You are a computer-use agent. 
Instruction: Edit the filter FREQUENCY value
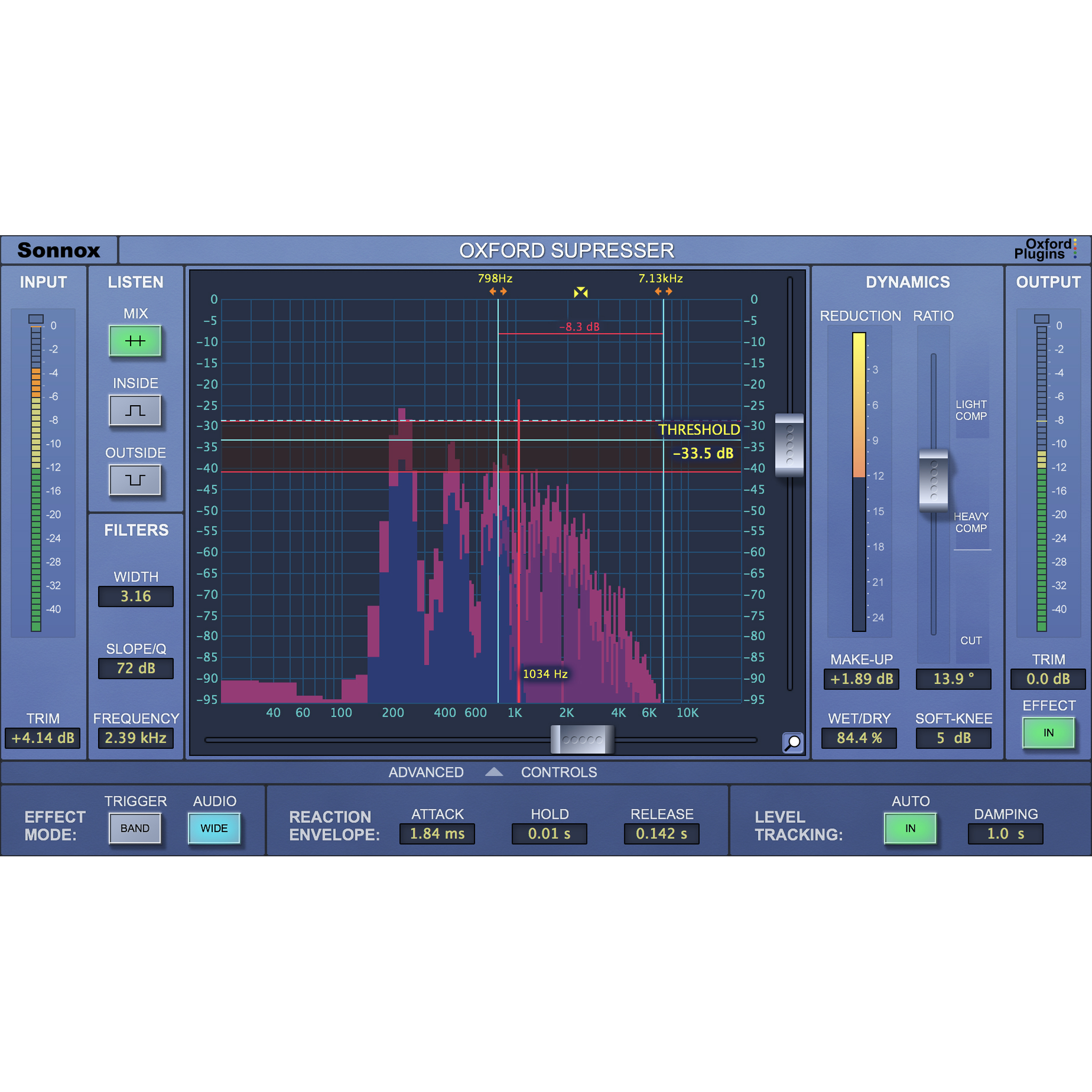coord(135,738)
